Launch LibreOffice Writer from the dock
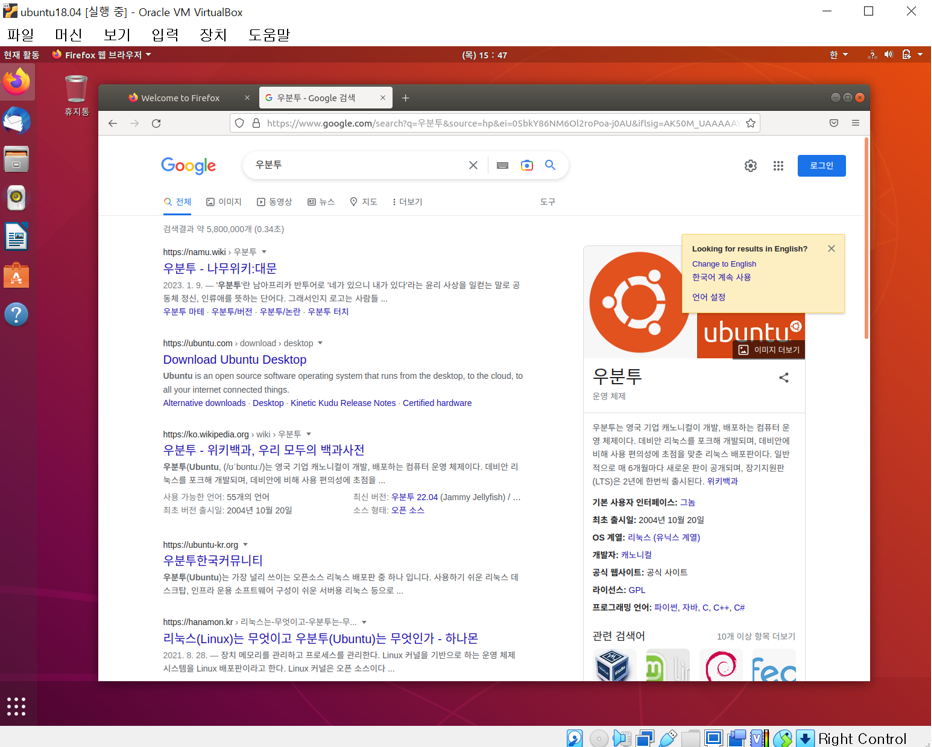The width and height of the screenshot is (932, 747). [17, 237]
